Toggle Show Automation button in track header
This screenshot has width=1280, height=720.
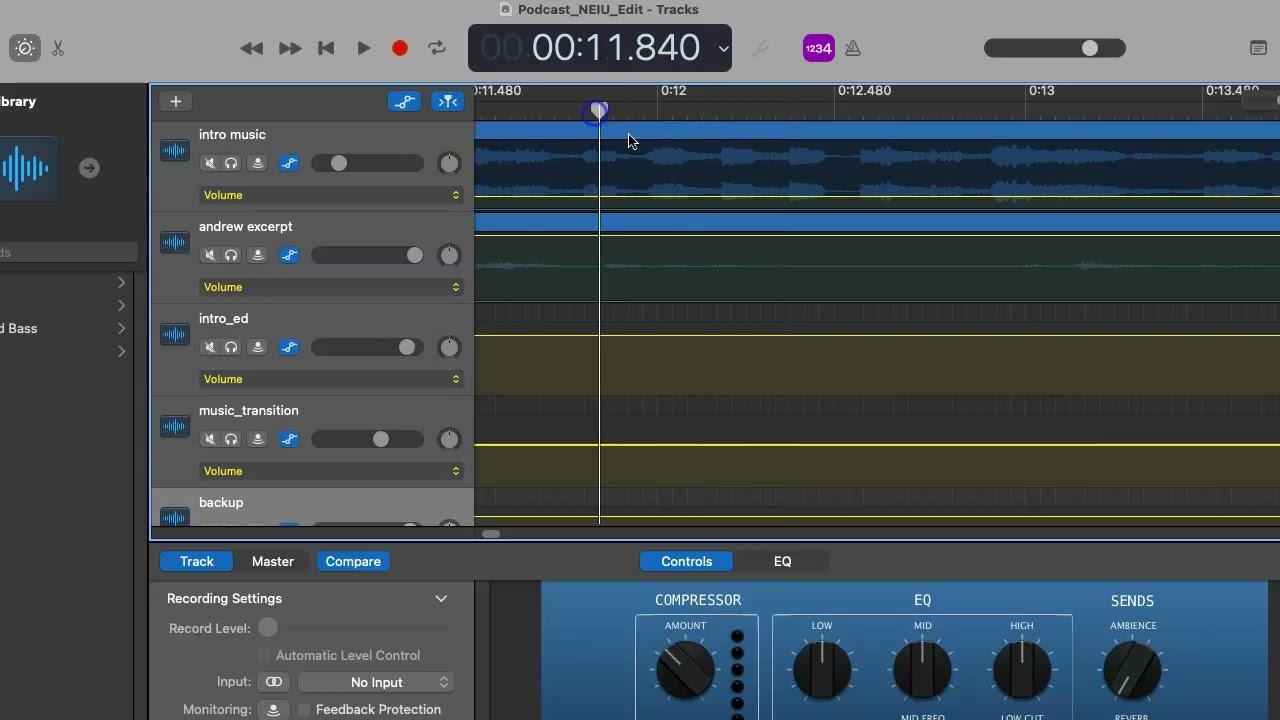[x=404, y=101]
